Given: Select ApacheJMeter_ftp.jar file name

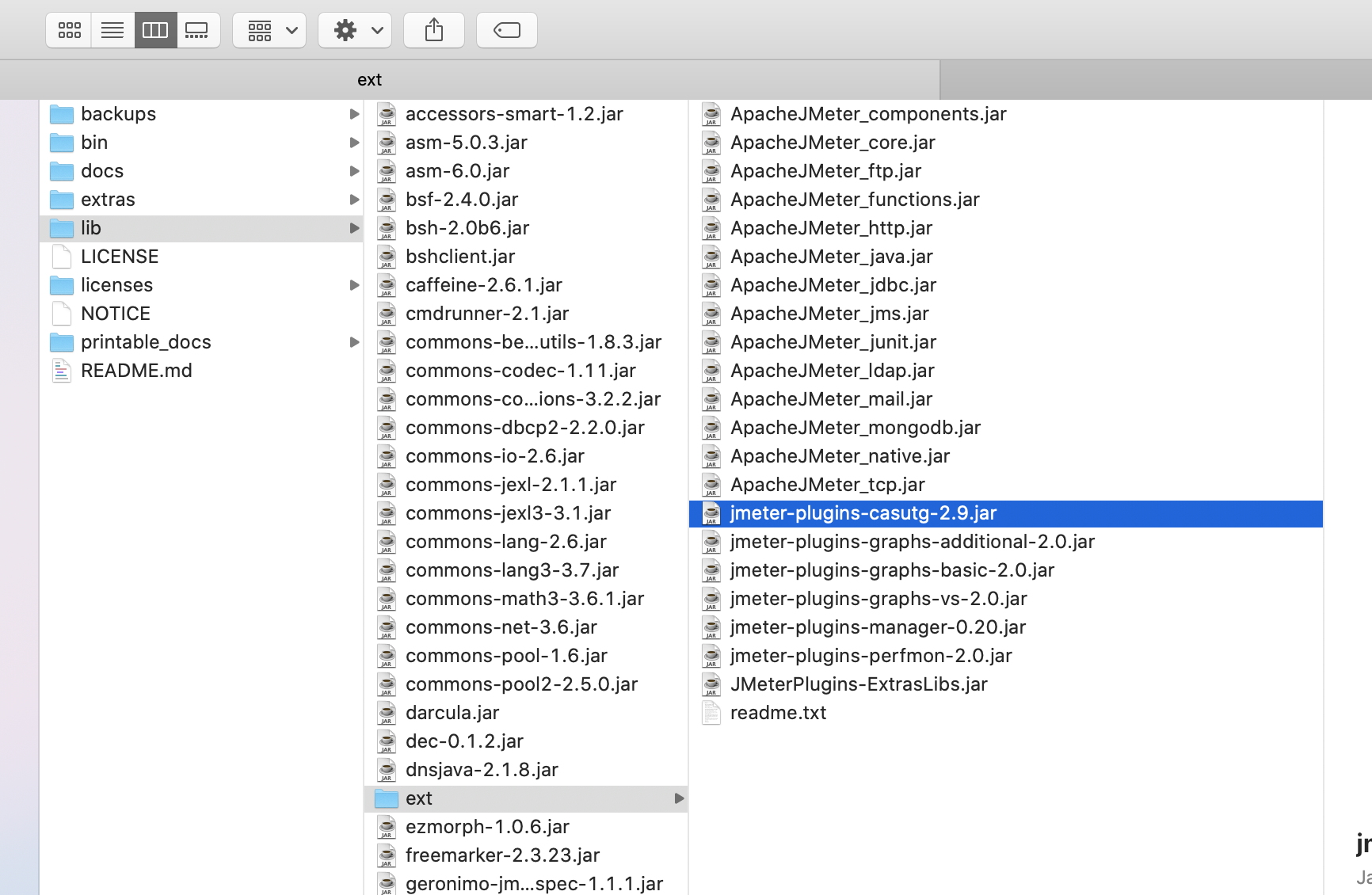Looking at the screenshot, I should [x=825, y=171].
